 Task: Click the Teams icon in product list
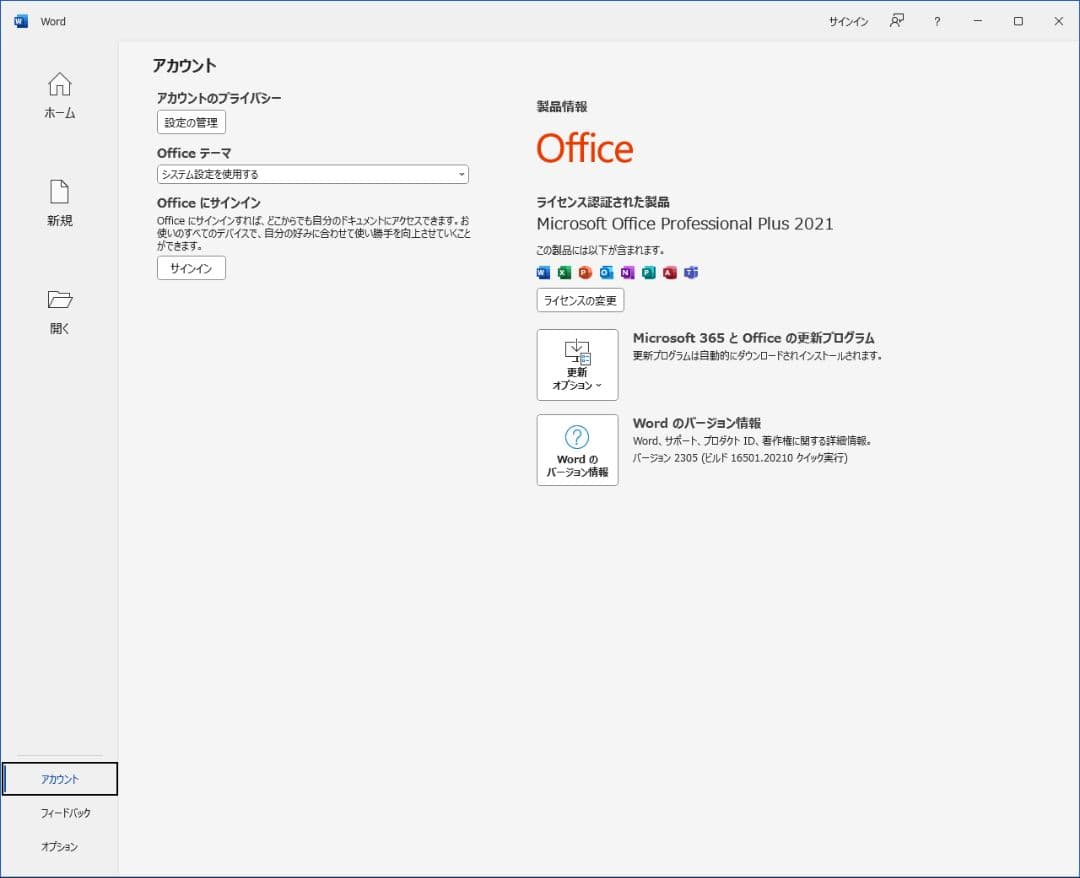click(x=691, y=272)
